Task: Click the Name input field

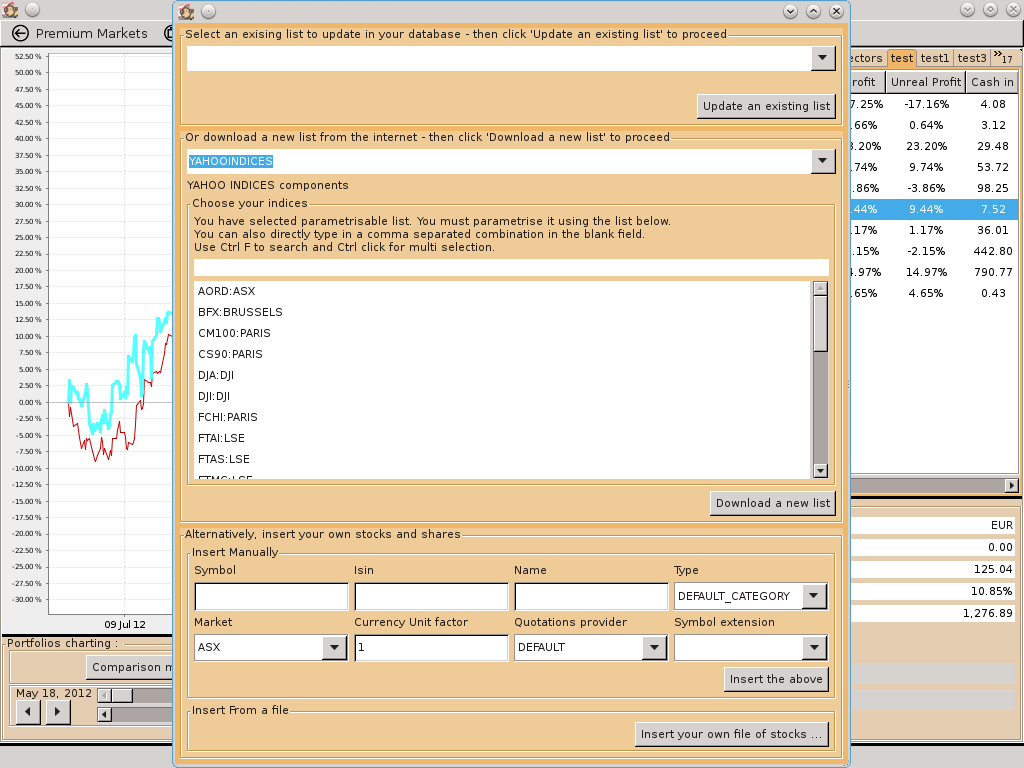Action: tap(591, 596)
